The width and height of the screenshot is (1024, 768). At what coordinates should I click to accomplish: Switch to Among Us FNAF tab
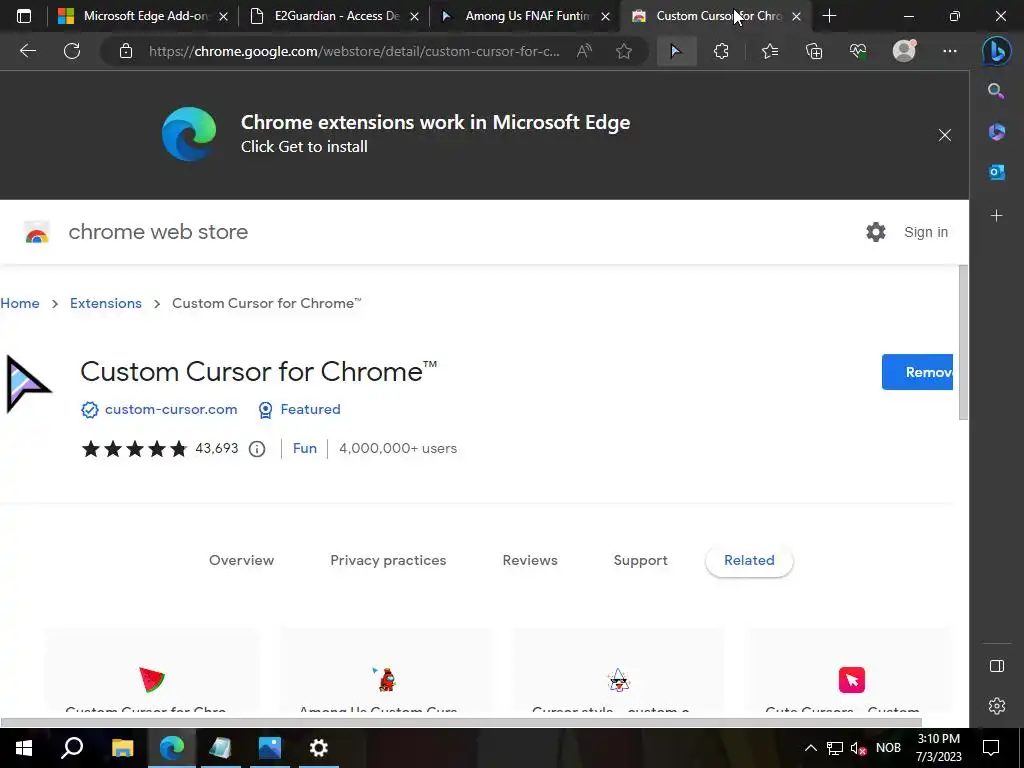(526, 16)
